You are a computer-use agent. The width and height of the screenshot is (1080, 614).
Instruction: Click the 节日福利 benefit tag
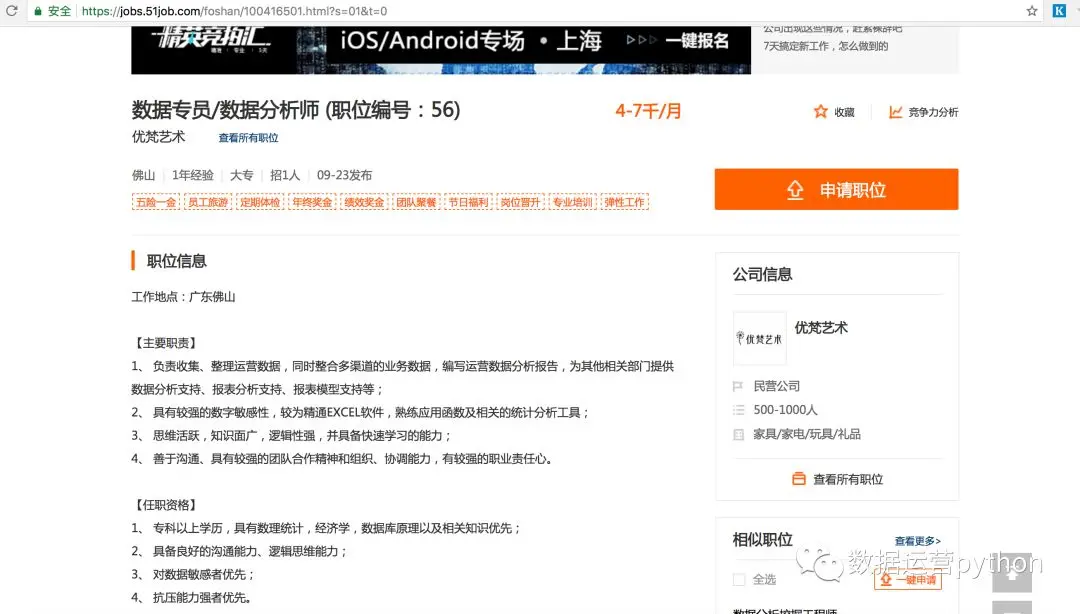point(468,202)
